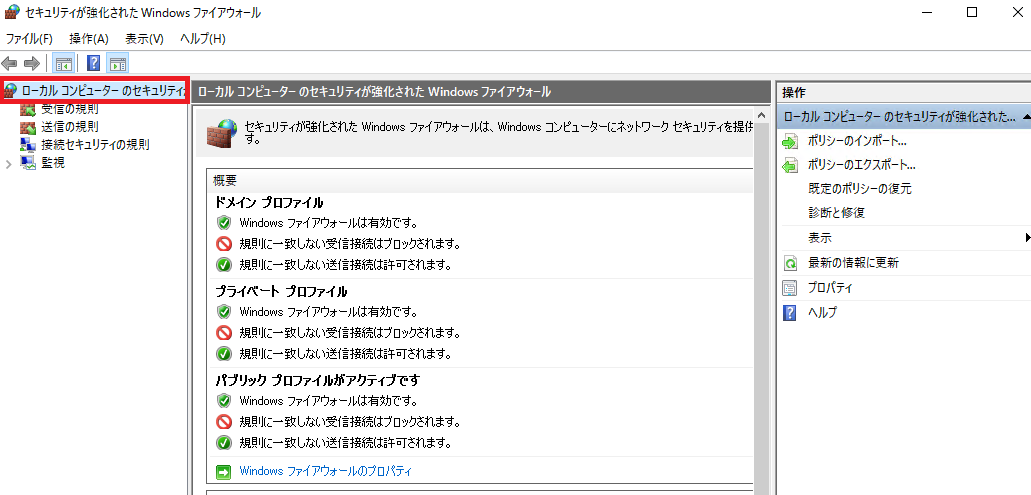Open the 操作(A) menu
This screenshot has width=1031, height=495.
pos(89,39)
